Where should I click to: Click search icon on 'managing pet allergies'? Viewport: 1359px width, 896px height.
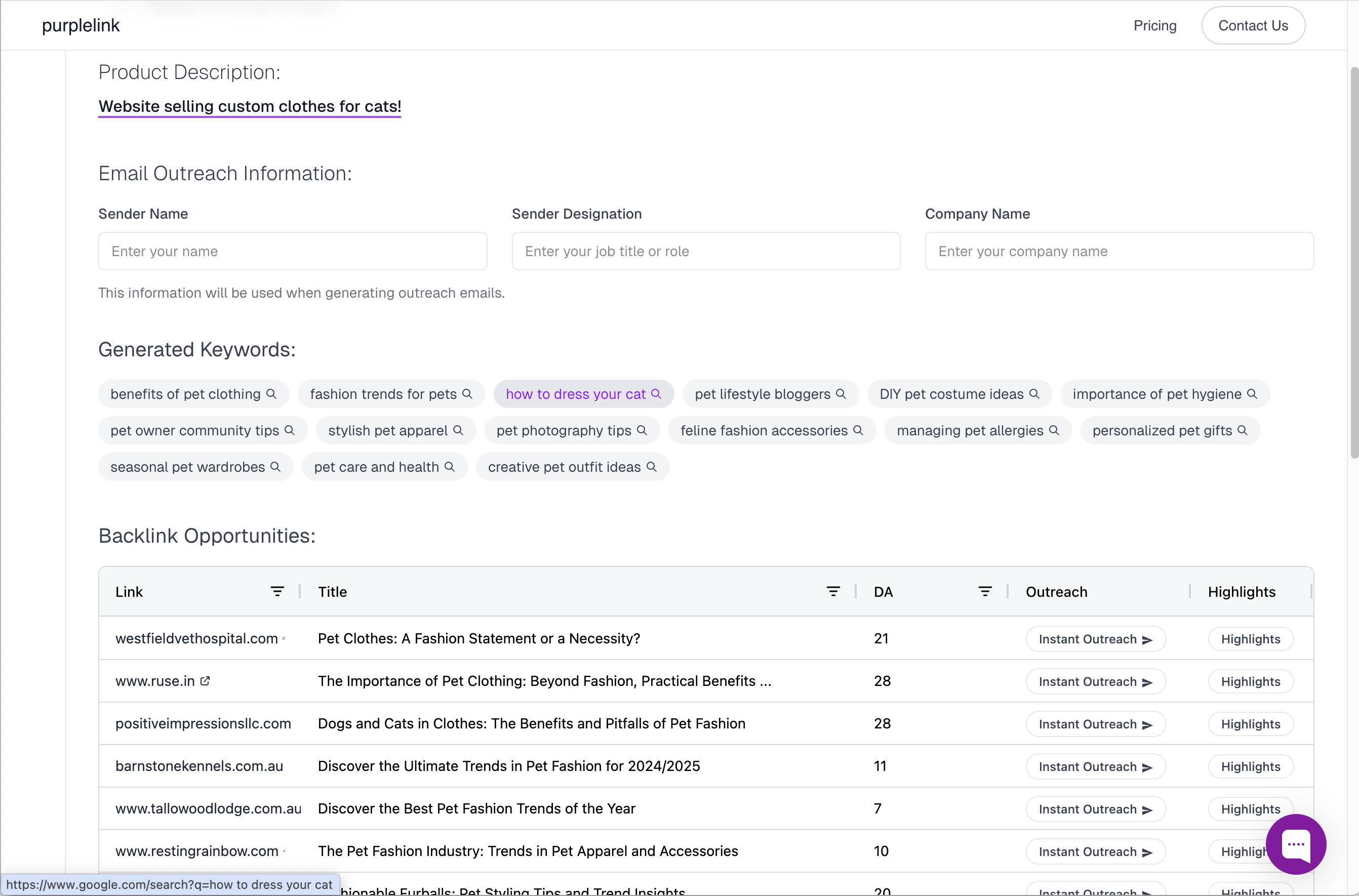point(1054,430)
